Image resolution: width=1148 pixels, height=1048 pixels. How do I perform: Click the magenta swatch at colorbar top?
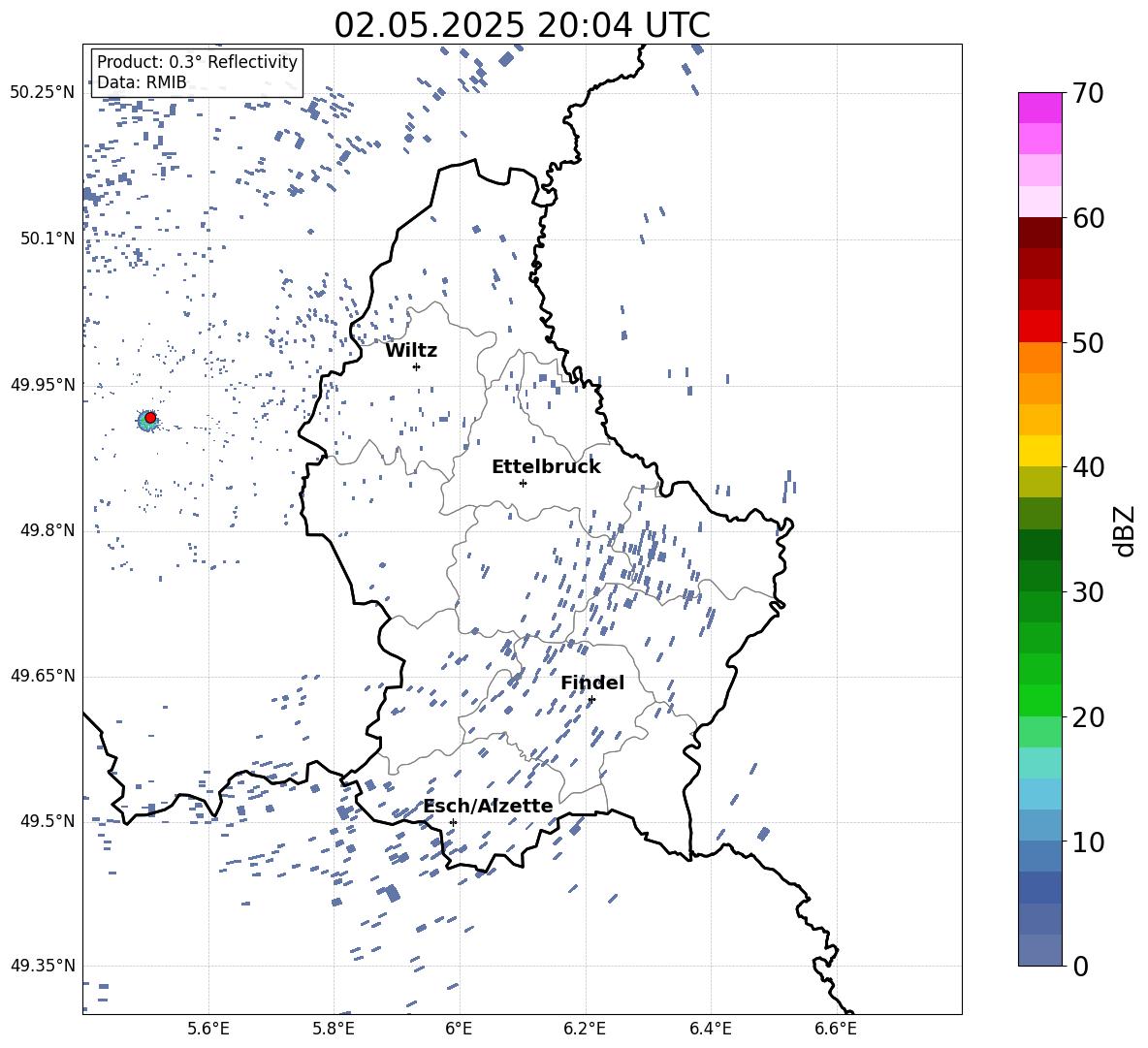point(1039,108)
